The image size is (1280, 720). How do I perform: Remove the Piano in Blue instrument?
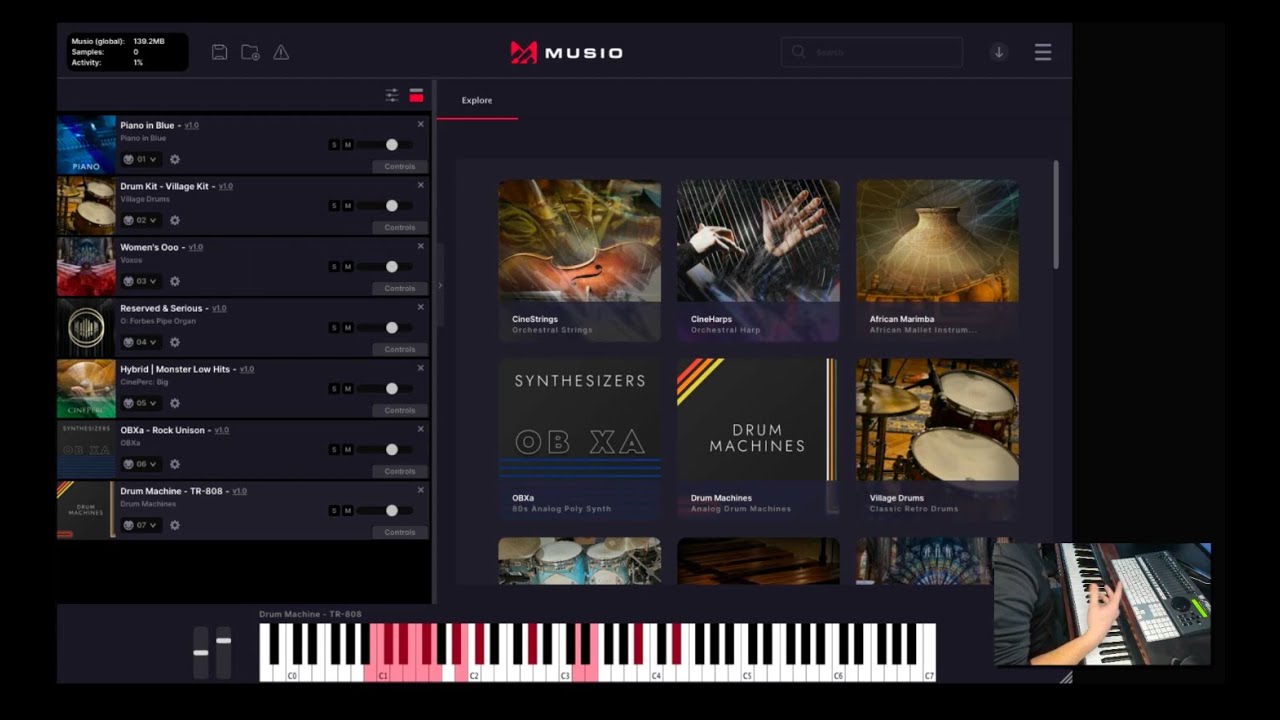point(421,124)
